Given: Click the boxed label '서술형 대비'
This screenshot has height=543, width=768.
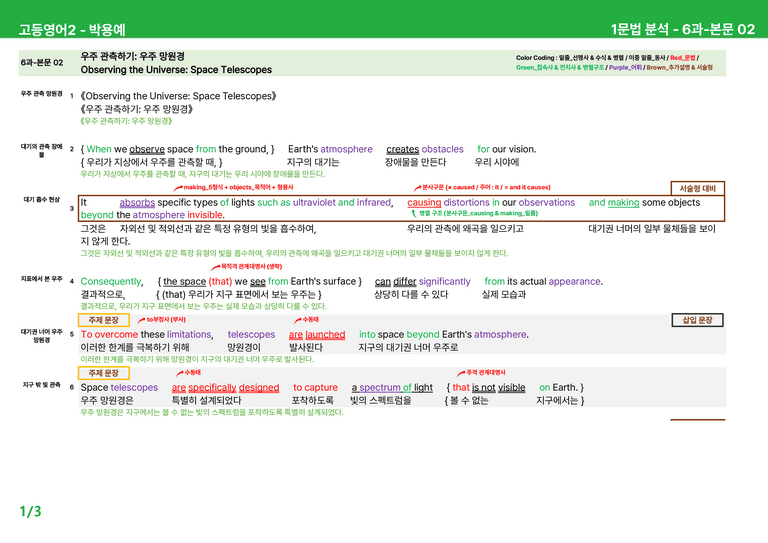Looking at the screenshot, I should (697, 189).
